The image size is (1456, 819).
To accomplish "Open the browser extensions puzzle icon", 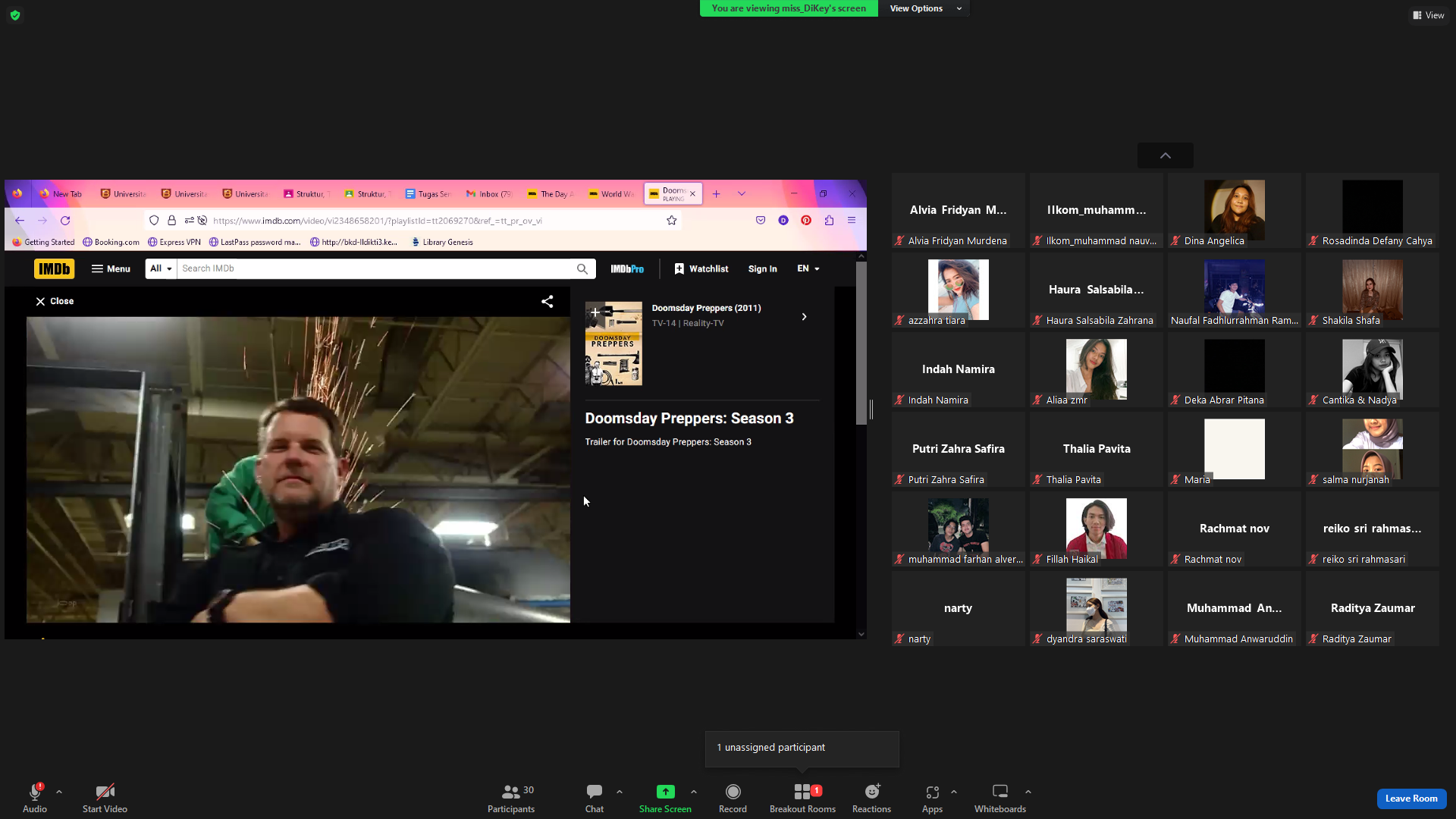I will [x=829, y=220].
